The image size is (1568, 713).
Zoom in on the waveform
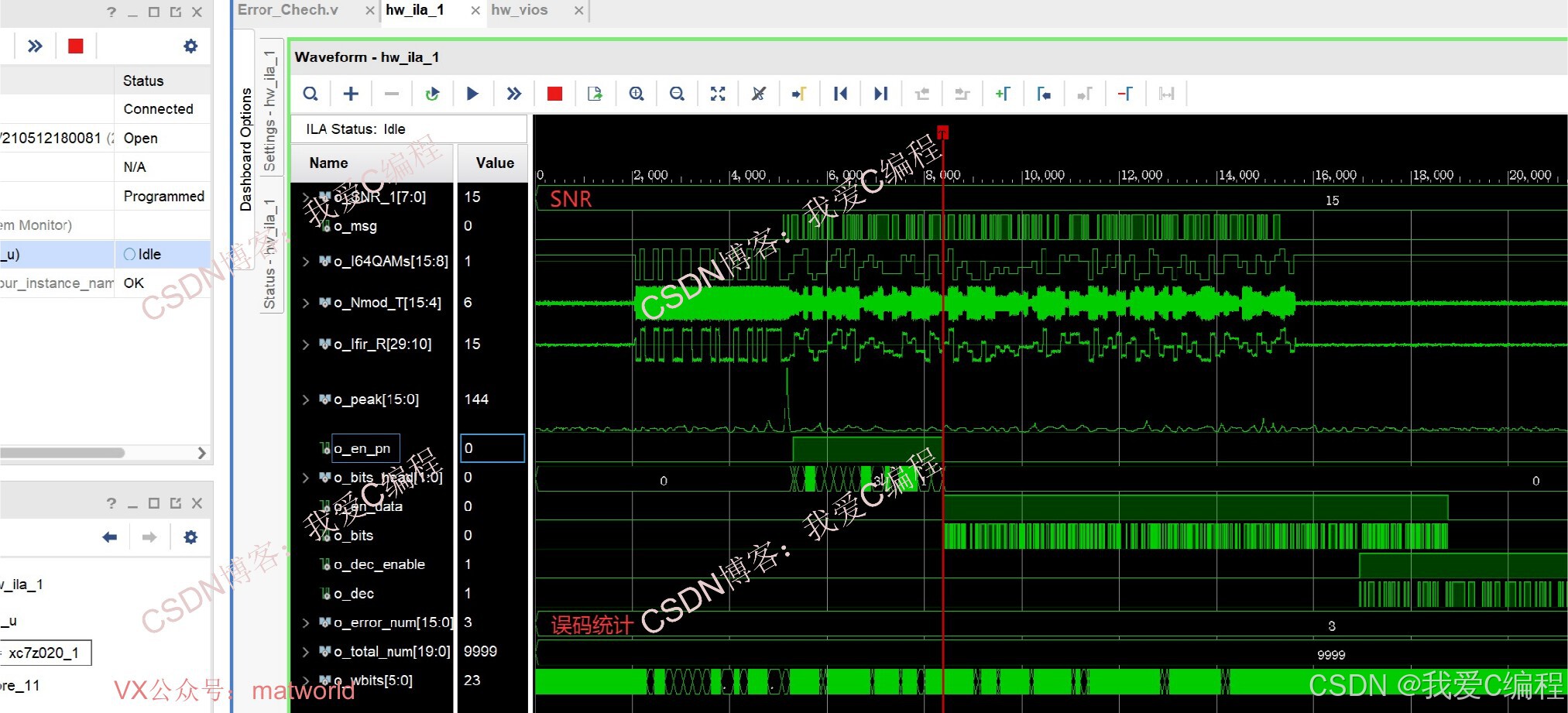(636, 93)
